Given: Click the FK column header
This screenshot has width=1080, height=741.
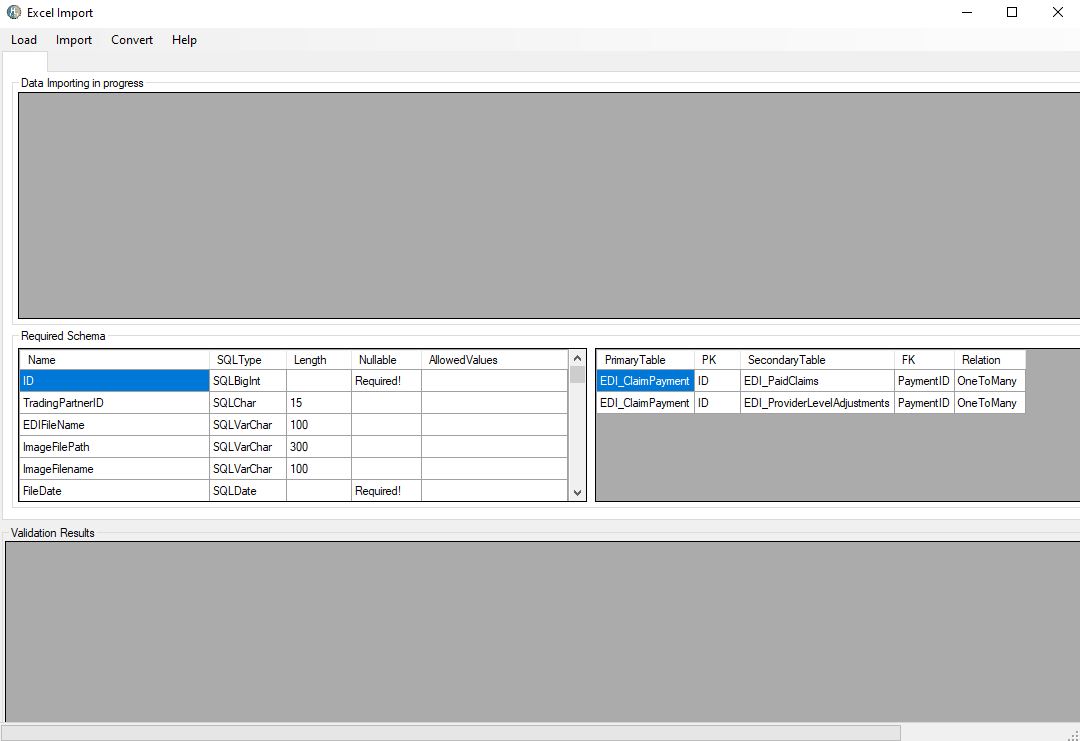Looking at the screenshot, I should [x=924, y=359].
